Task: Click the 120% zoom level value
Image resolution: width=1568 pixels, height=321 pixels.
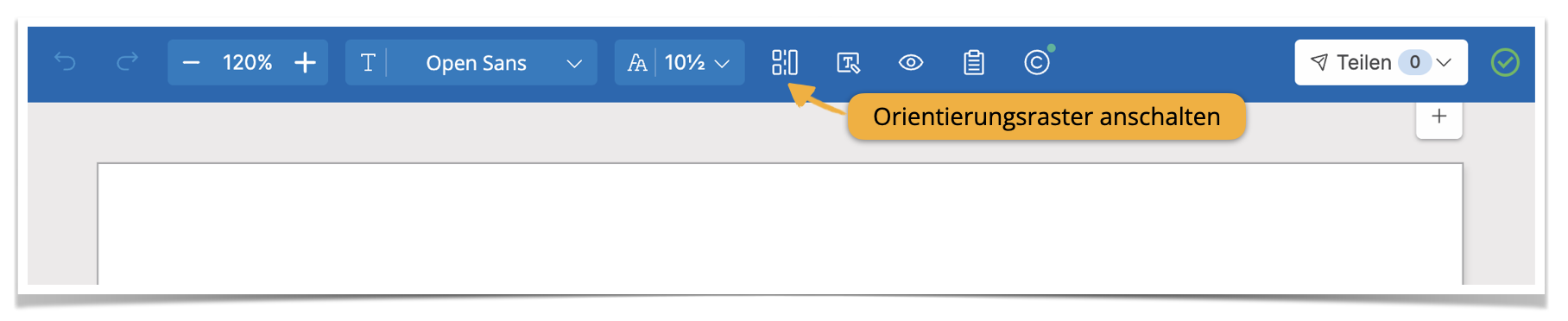Action: tap(247, 63)
